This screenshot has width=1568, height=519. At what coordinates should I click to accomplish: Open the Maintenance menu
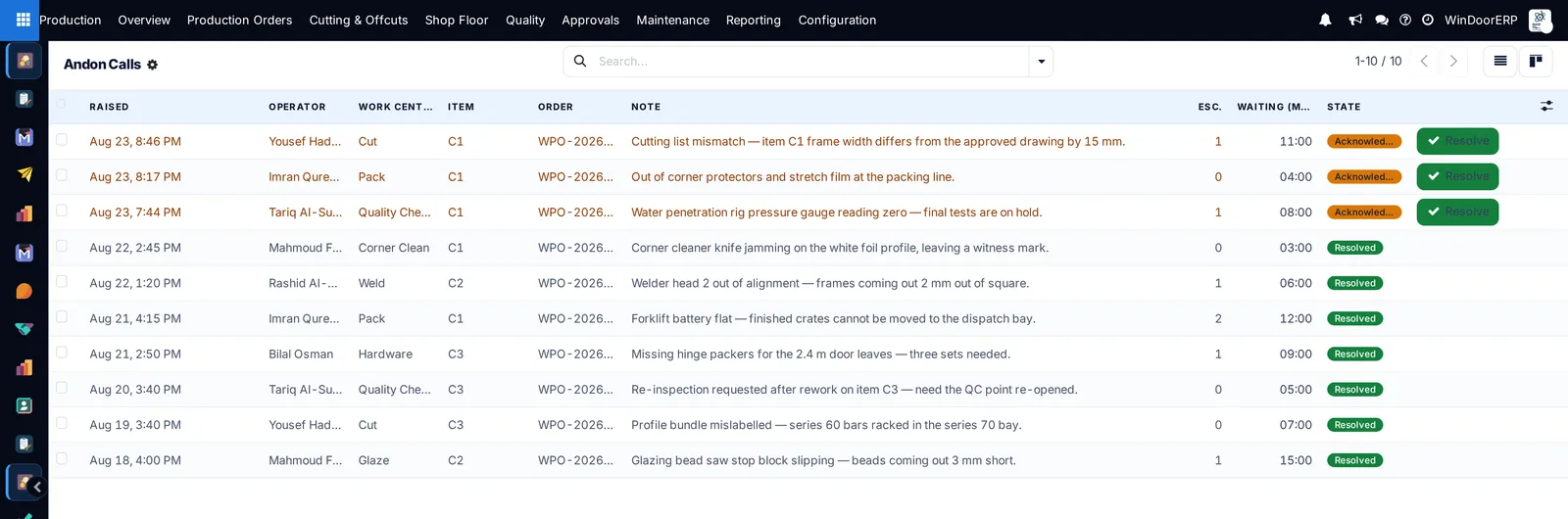pos(672,20)
